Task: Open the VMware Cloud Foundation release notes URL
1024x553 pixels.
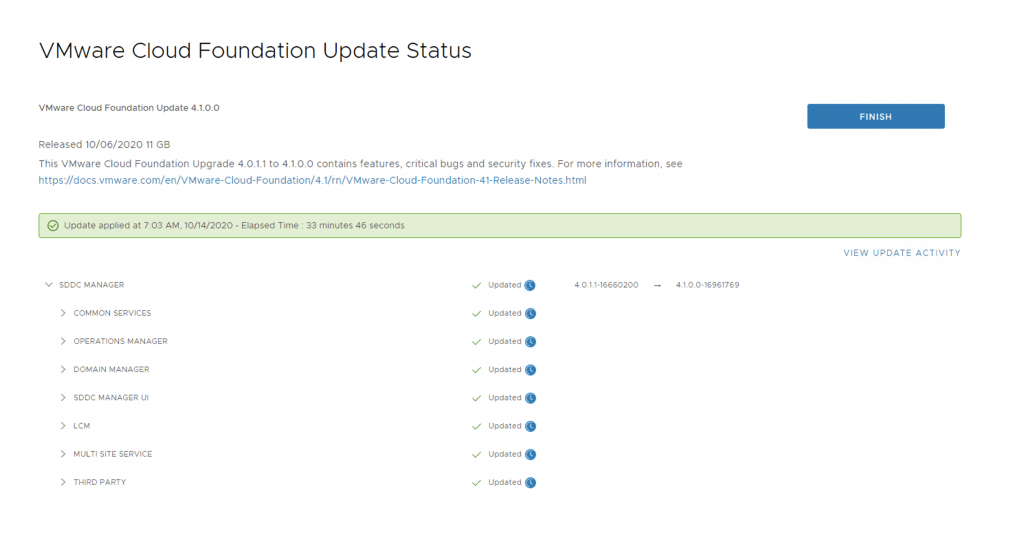Action: point(312,181)
